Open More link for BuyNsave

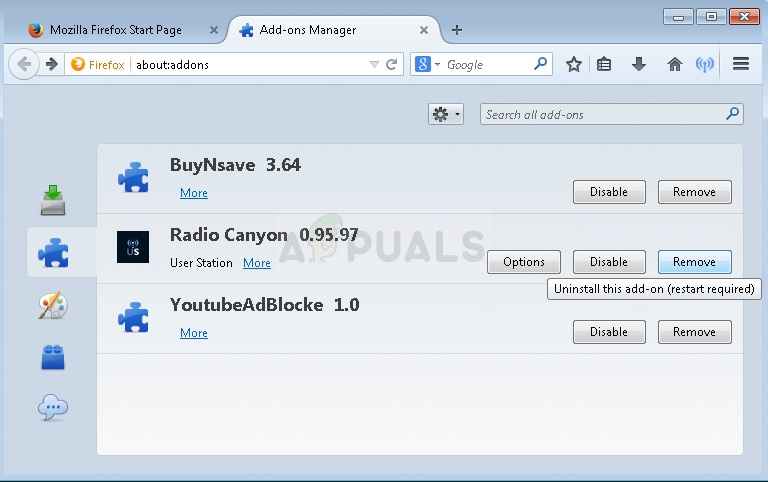pos(194,193)
